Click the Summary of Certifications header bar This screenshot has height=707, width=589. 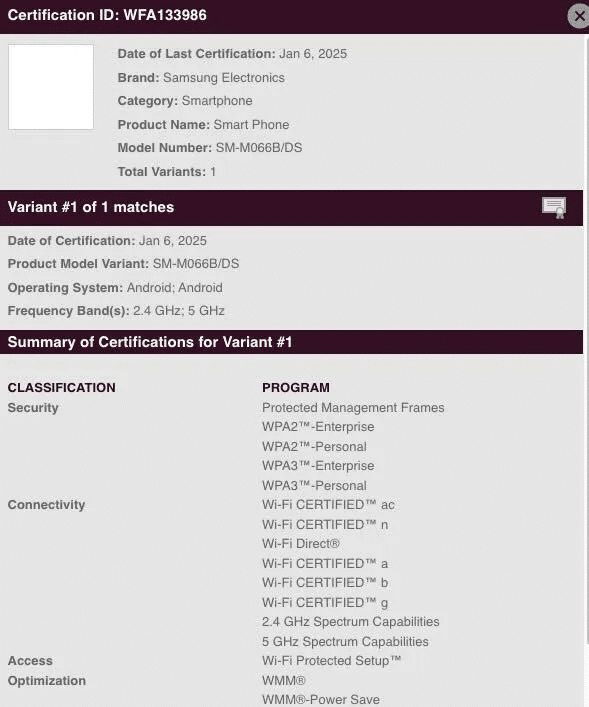pos(291,342)
